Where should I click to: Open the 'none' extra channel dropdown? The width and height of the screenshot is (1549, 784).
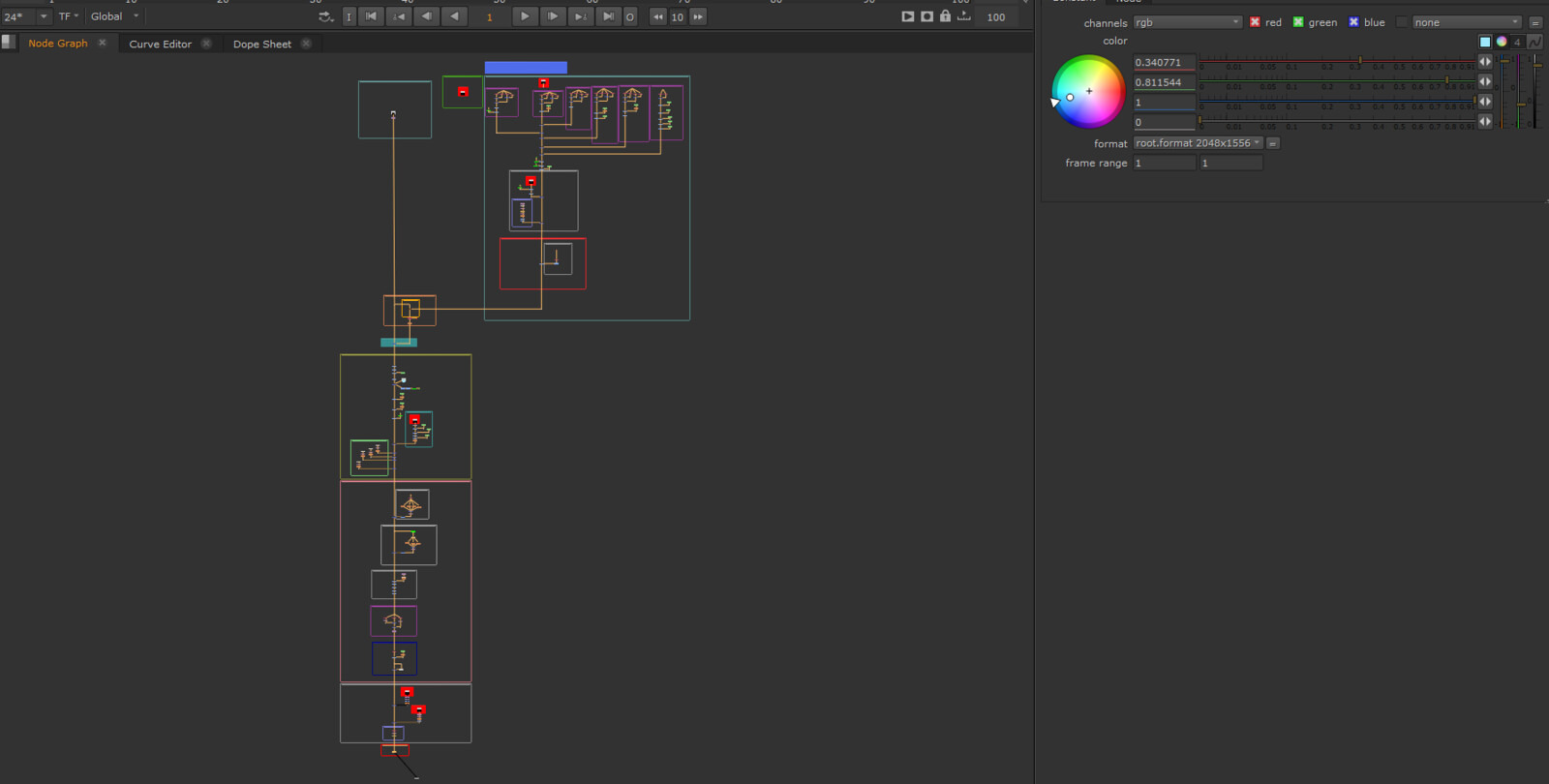(1468, 22)
